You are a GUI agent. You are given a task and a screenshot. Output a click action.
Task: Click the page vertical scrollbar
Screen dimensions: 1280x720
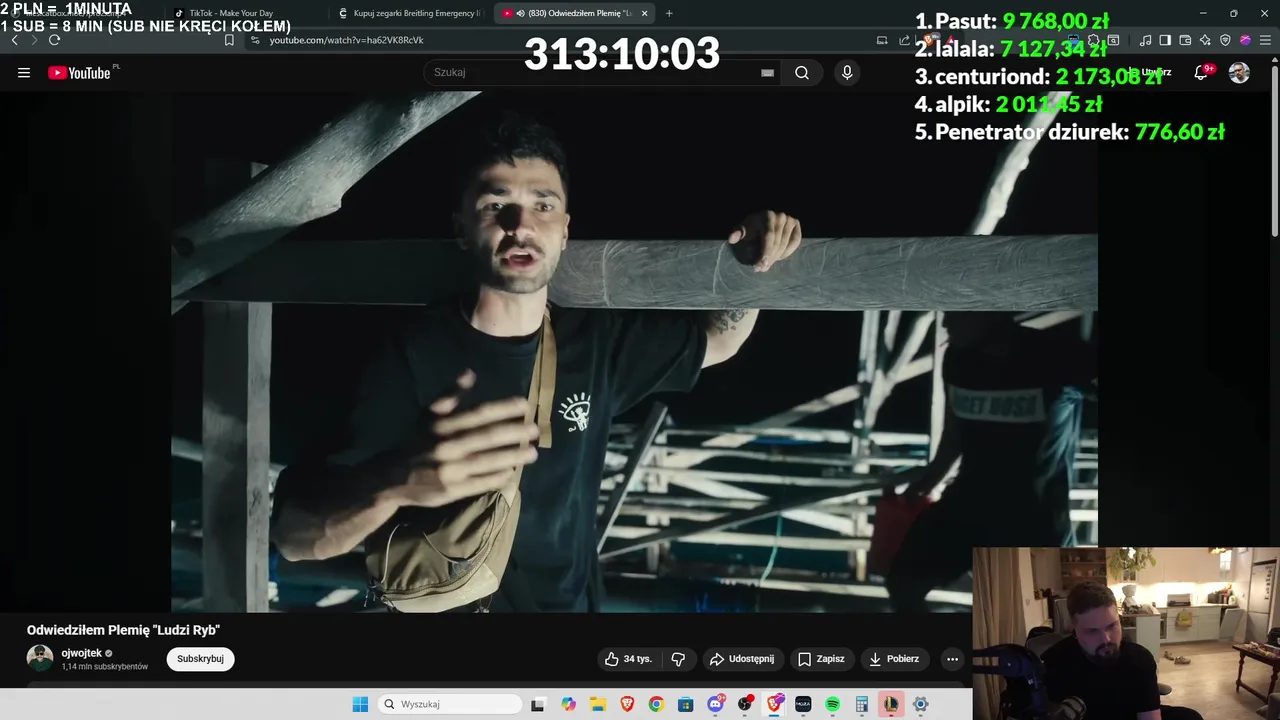1274,150
